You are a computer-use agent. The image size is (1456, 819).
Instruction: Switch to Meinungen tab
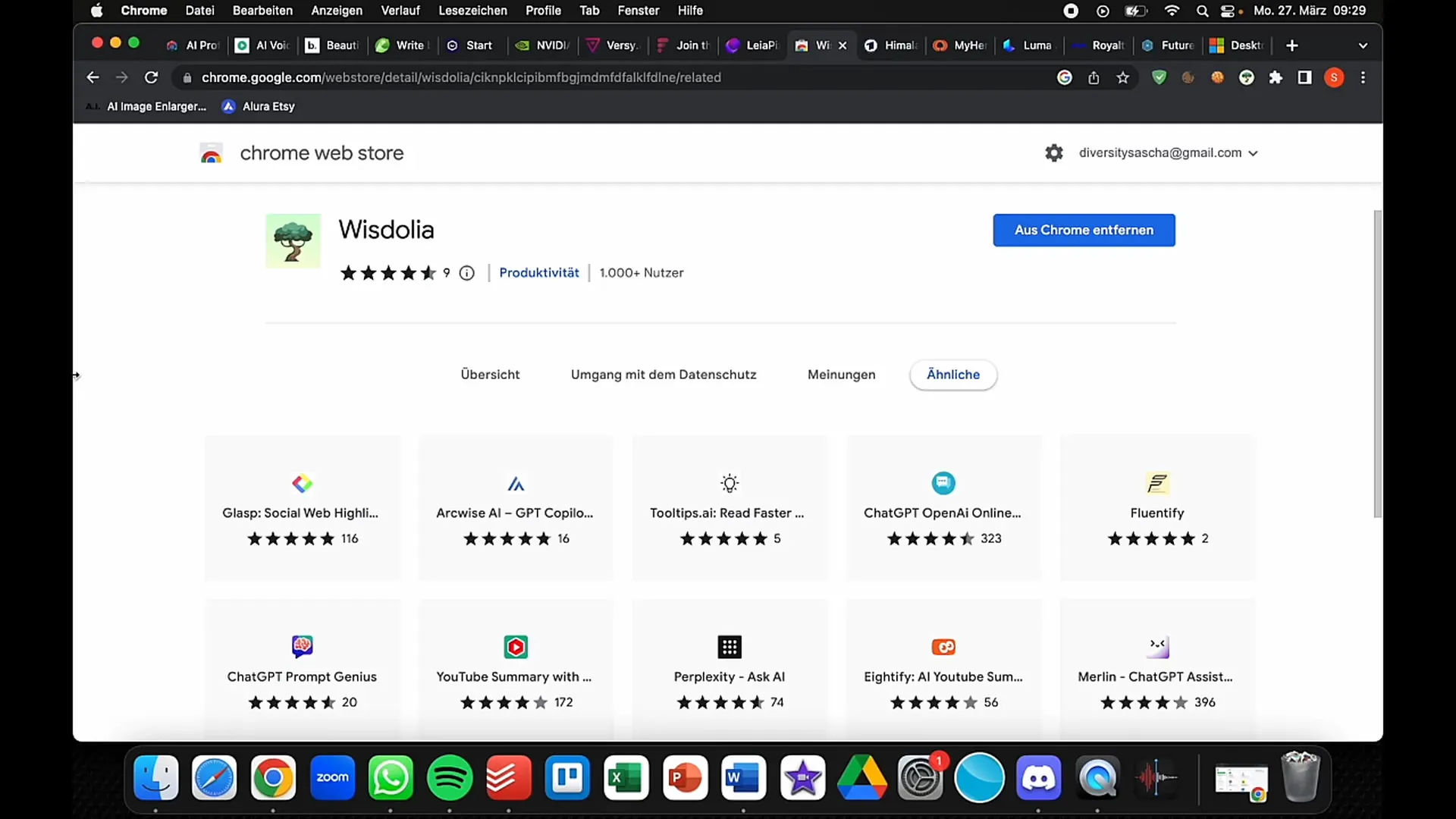tap(841, 374)
